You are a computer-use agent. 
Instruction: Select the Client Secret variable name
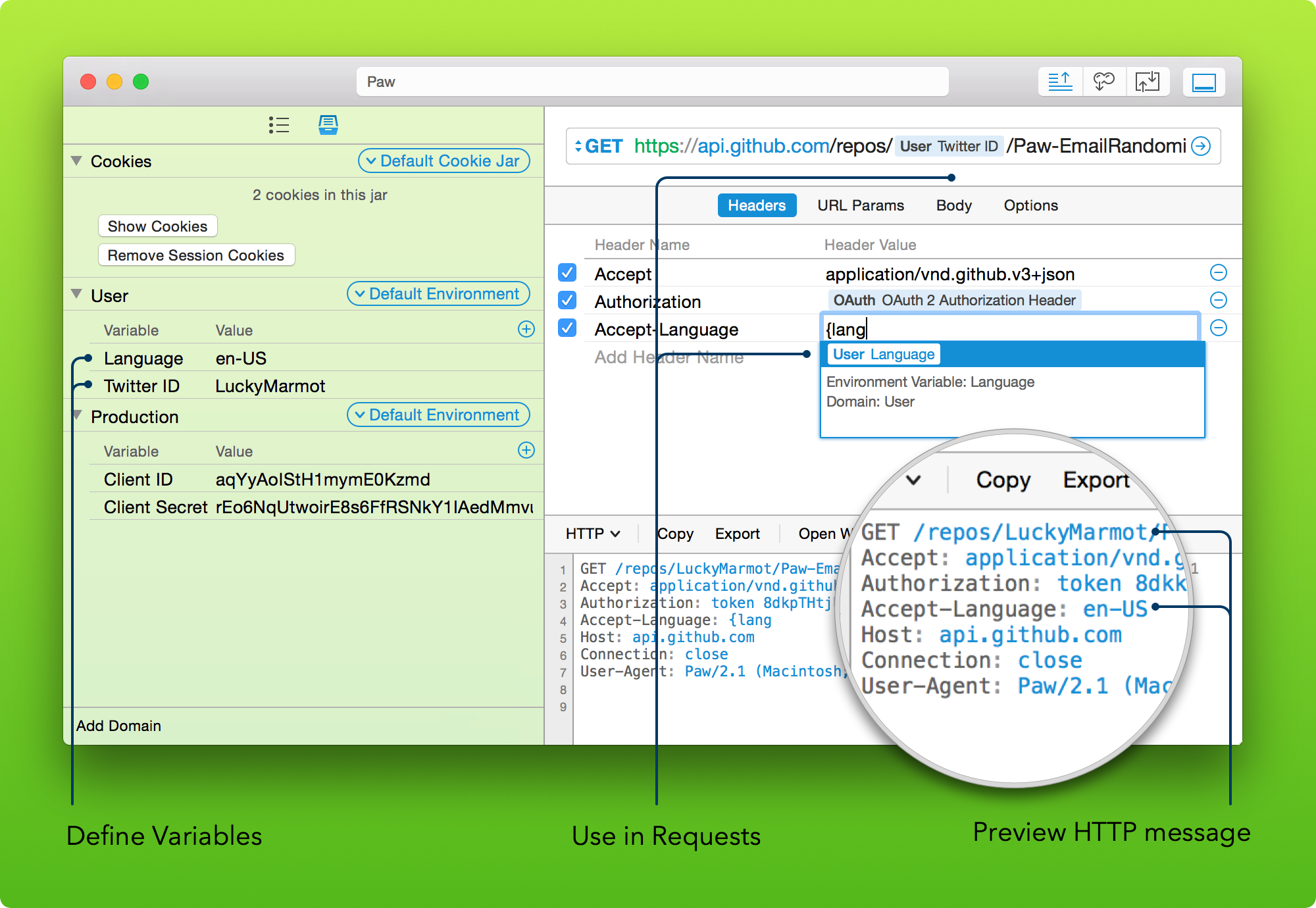(x=155, y=507)
